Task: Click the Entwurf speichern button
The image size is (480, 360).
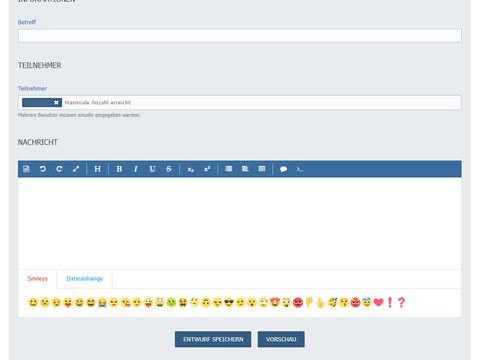Action: pos(213,339)
